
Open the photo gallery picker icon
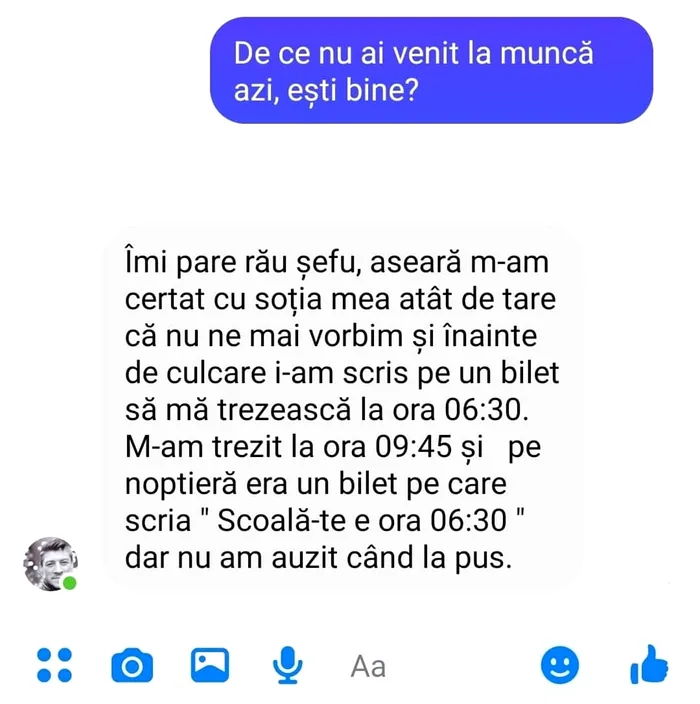coord(210,665)
